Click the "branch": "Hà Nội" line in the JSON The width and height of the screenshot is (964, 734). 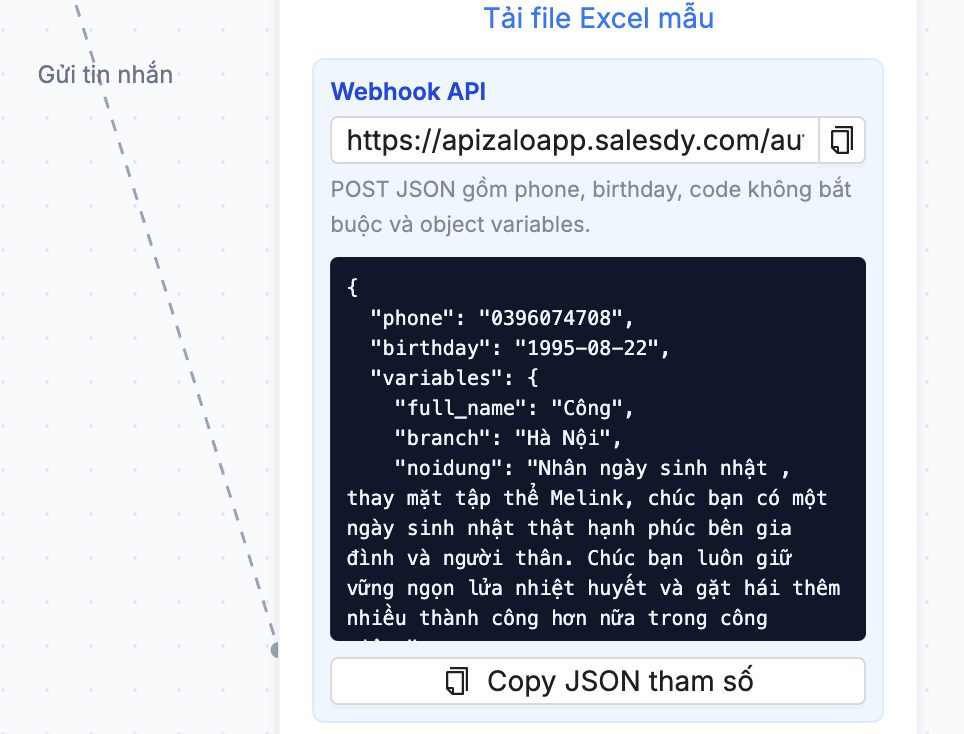tap(508, 438)
